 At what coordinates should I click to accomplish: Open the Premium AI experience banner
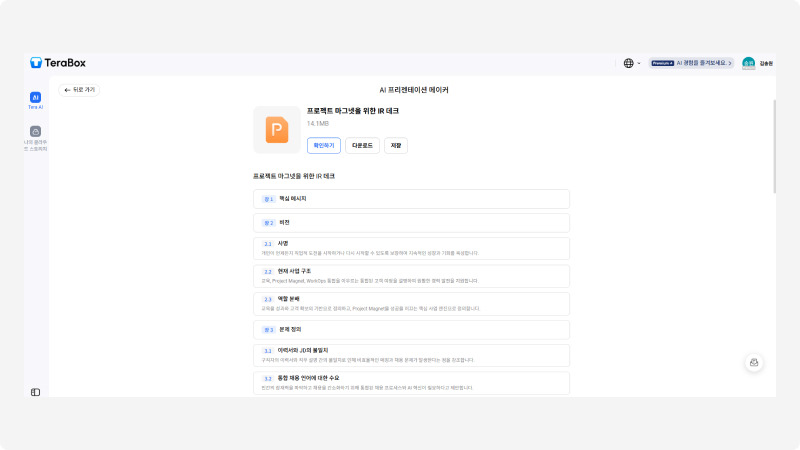pyautogui.click(x=691, y=63)
